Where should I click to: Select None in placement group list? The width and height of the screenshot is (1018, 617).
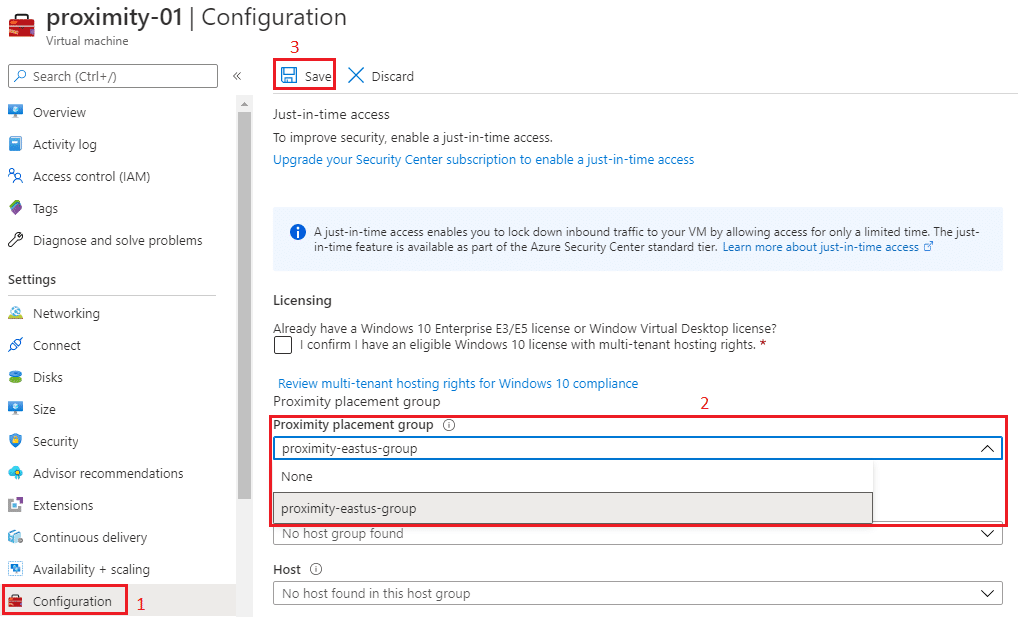point(573,477)
